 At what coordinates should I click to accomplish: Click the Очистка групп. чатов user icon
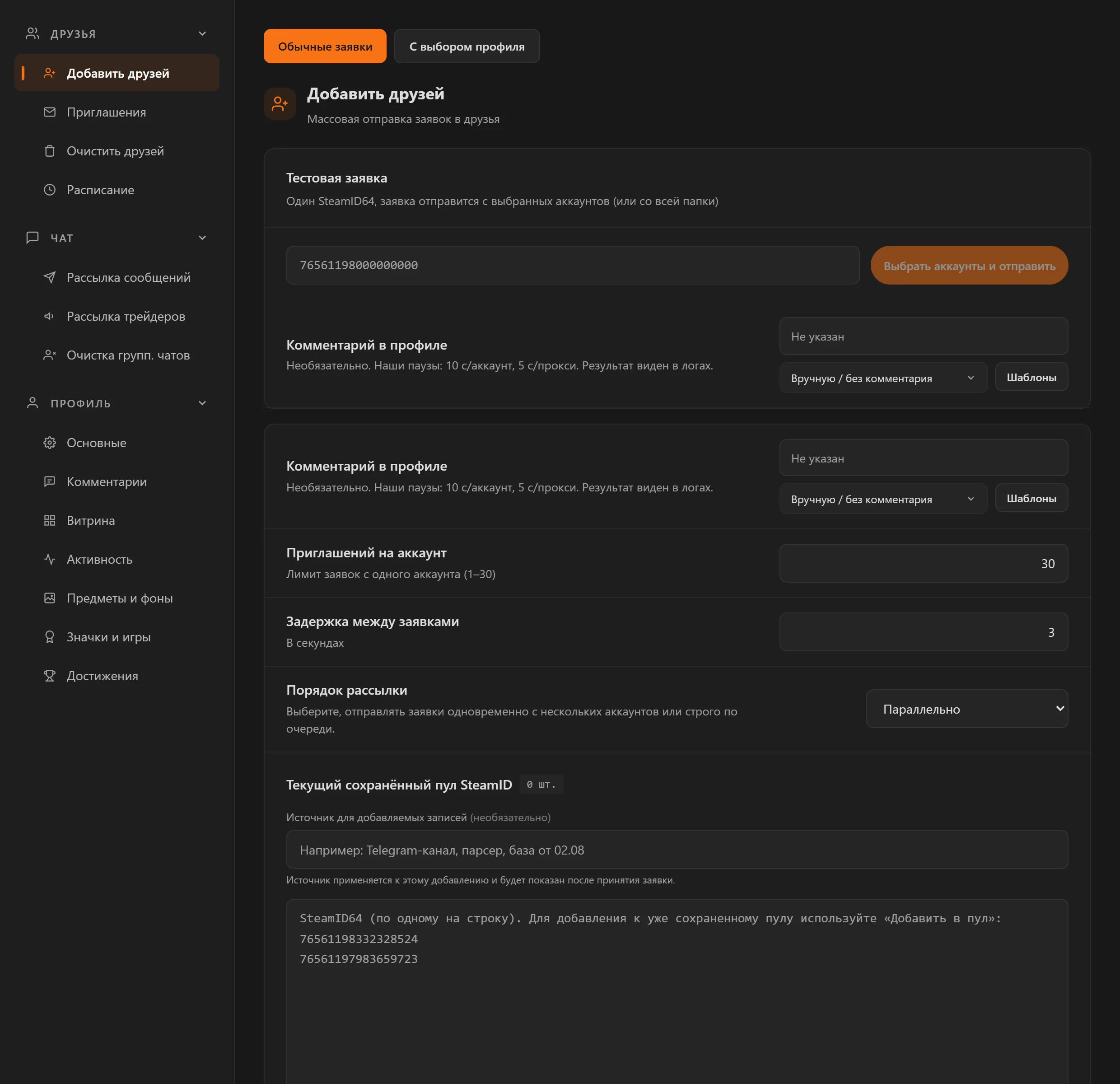tap(50, 355)
